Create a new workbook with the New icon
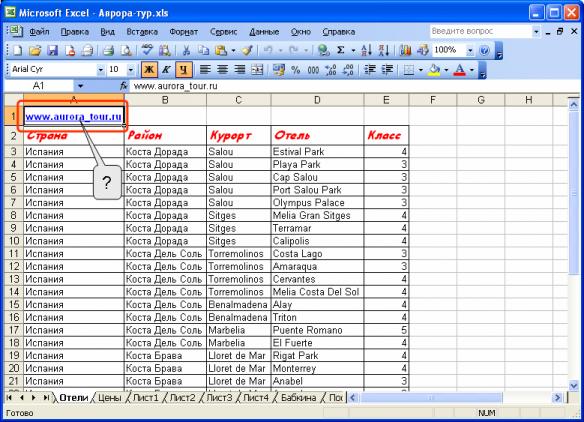The image size is (584, 422). tap(17, 50)
